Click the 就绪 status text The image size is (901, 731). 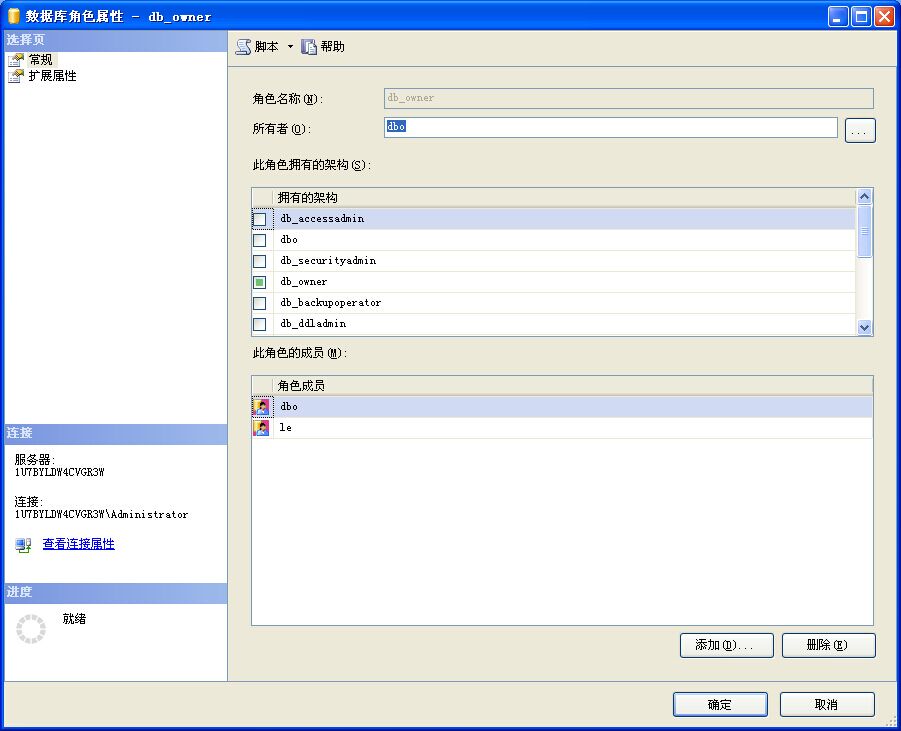coord(74,619)
